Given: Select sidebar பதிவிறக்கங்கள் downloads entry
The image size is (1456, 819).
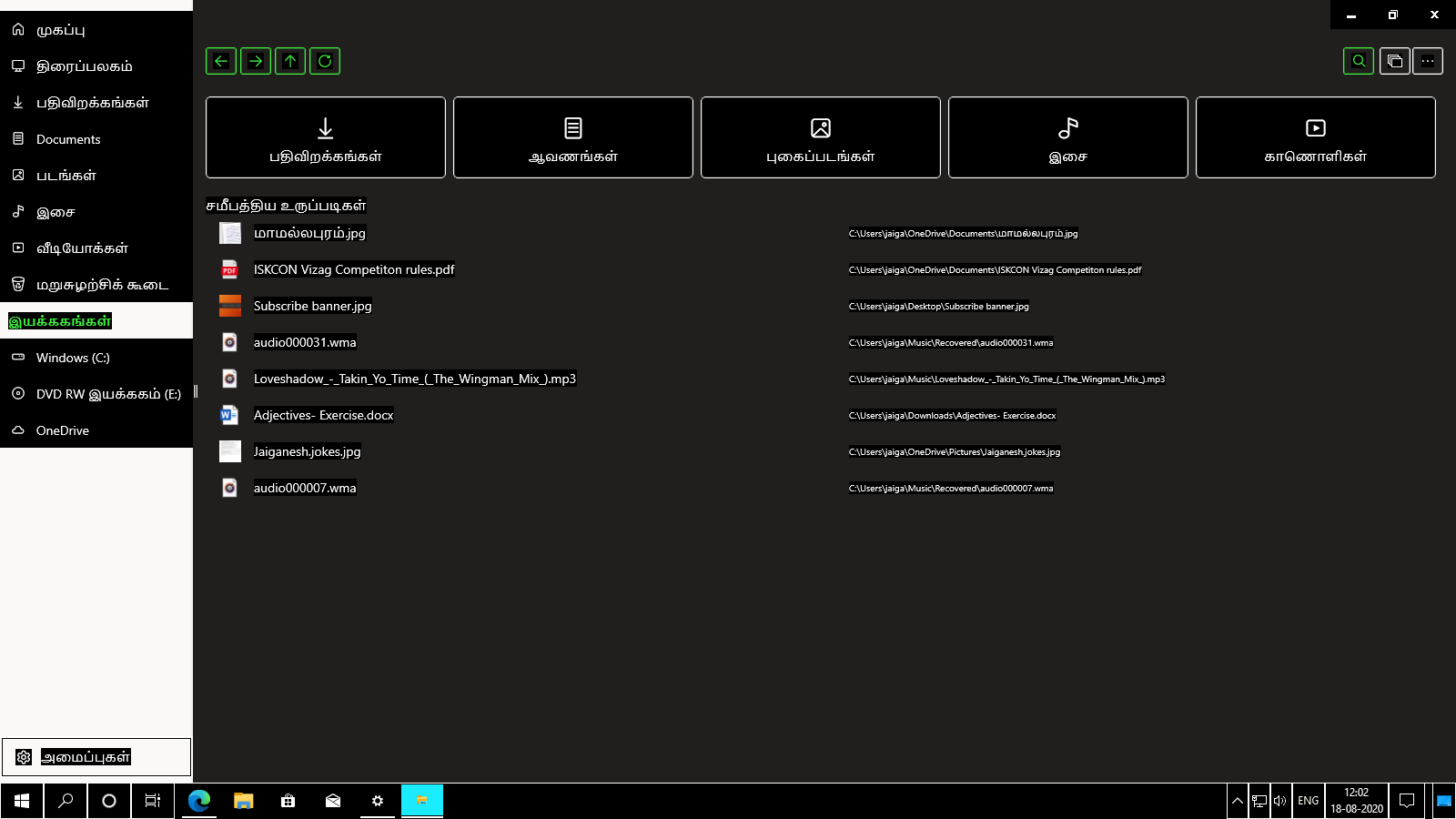Looking at the screenshot, I should click(x=96, y=102).
